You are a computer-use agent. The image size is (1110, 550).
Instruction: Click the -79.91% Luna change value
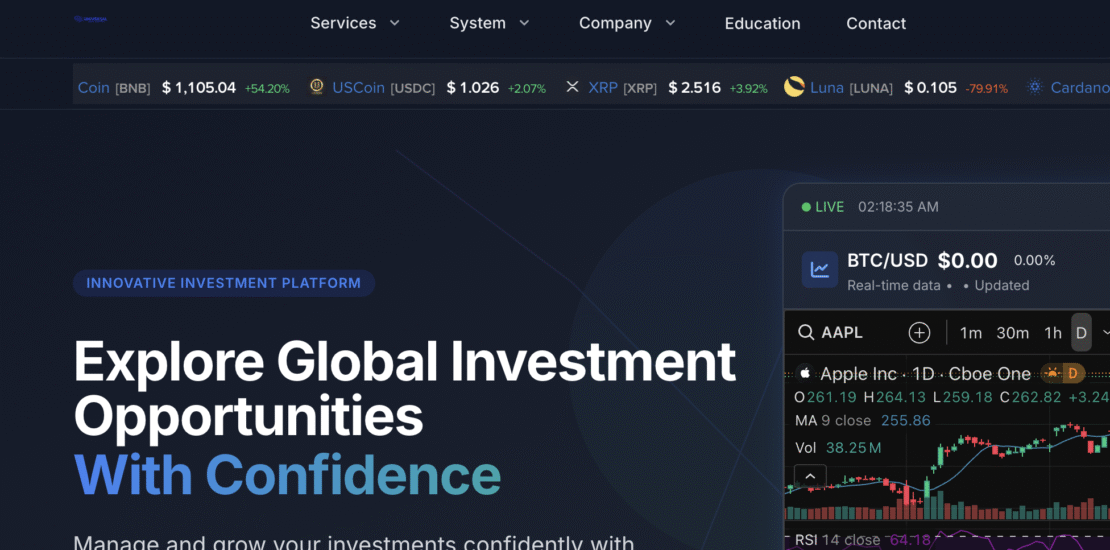point(987,89)
